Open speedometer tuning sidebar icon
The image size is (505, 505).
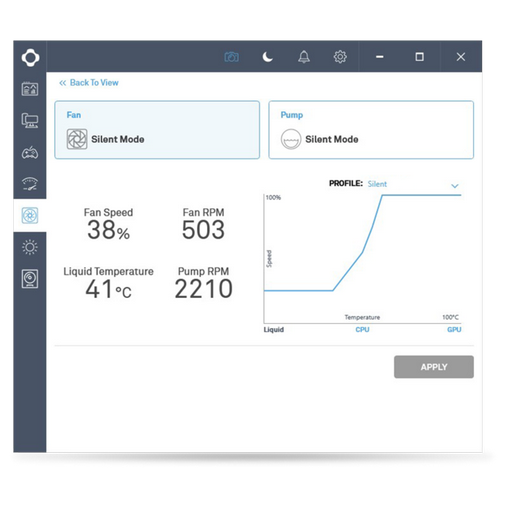[30, 183]
